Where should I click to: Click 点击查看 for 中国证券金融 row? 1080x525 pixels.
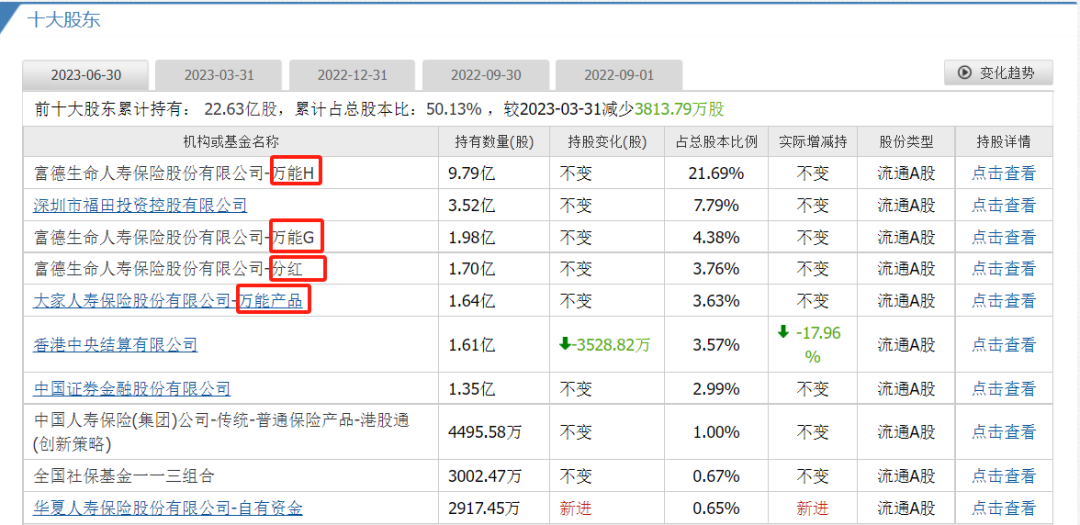[x=1004, y=389]
